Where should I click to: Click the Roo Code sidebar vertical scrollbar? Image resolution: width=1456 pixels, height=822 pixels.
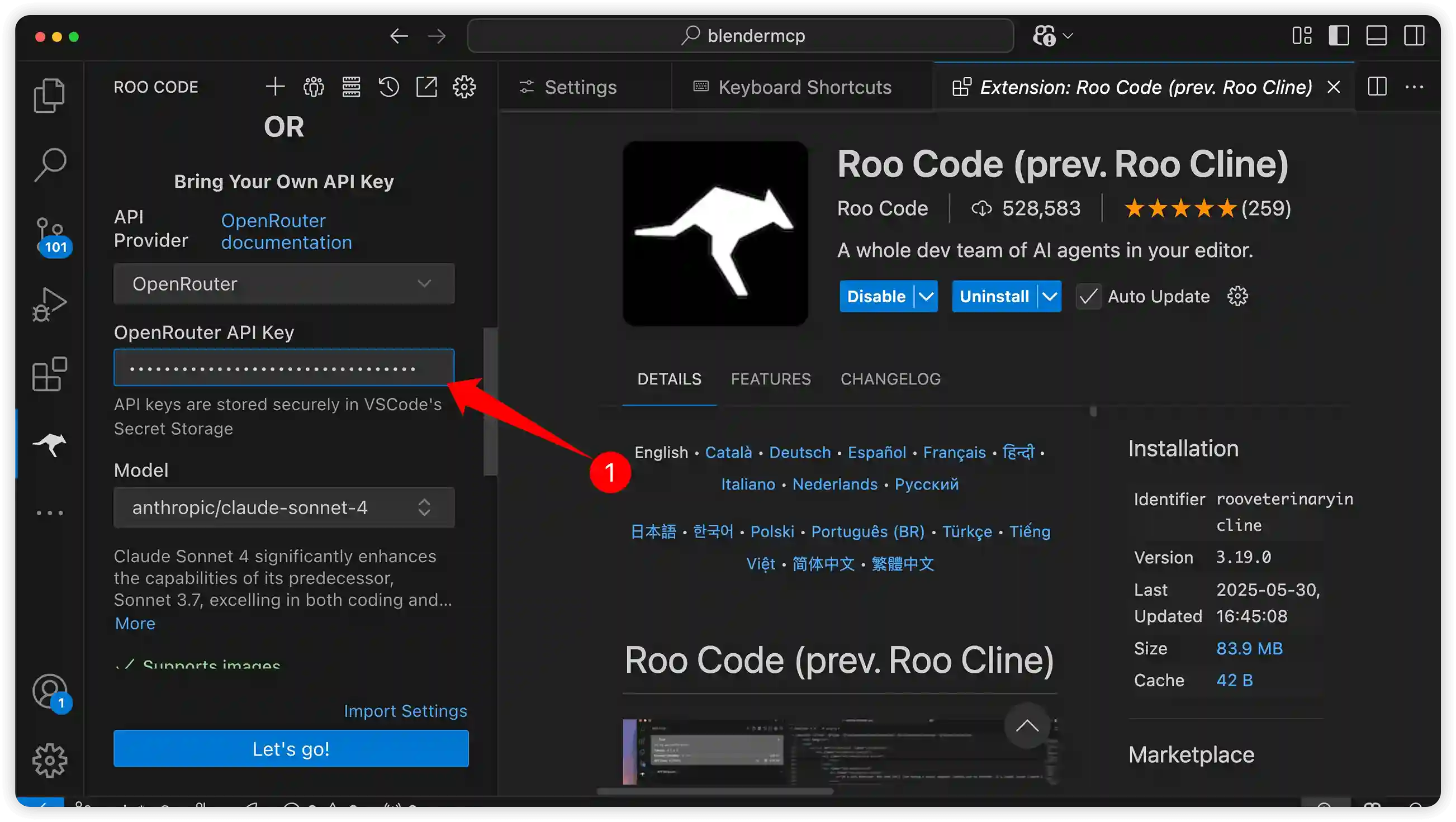(x=490, y=401)
